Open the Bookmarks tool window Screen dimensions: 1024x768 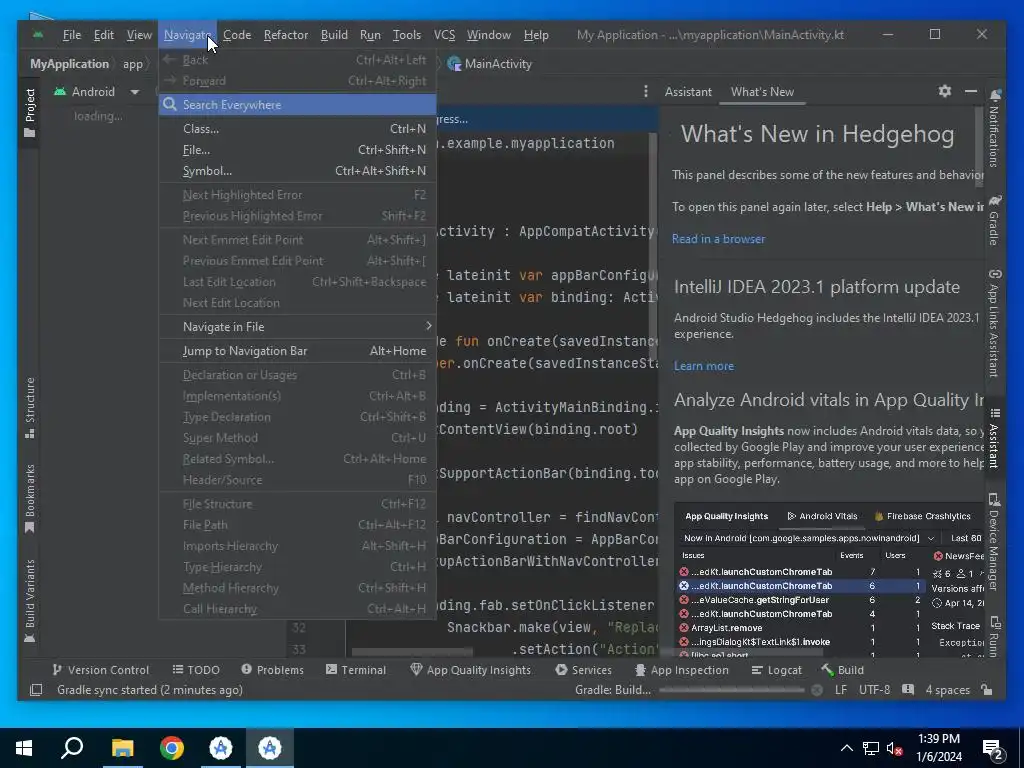[29, 498]
